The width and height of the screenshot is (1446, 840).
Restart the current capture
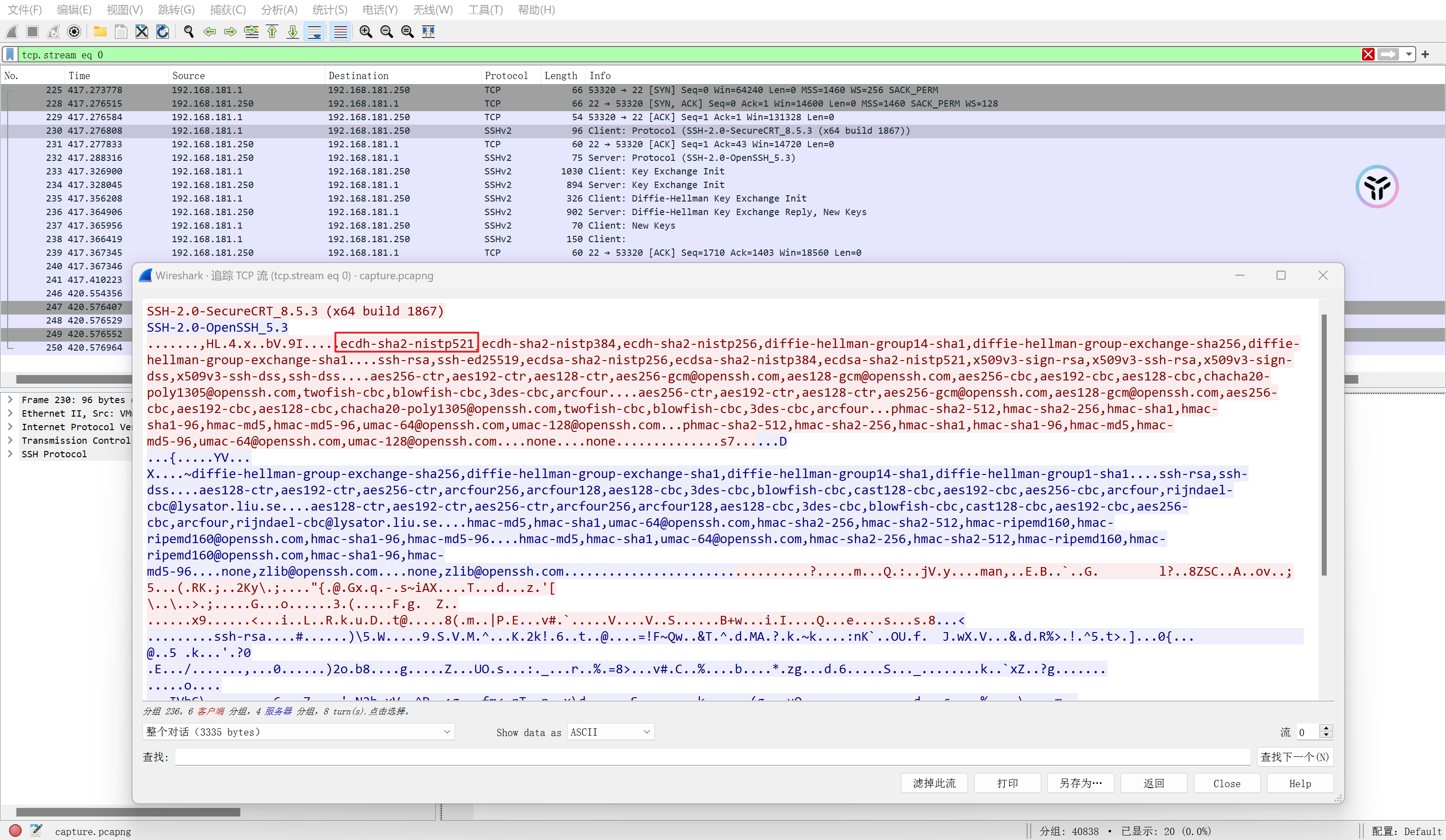(x=53, y=32)
